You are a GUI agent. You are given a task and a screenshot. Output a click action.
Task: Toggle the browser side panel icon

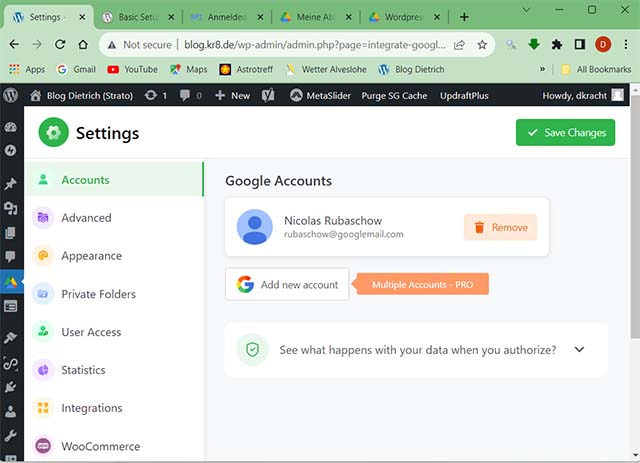click(x=579, y=45)
